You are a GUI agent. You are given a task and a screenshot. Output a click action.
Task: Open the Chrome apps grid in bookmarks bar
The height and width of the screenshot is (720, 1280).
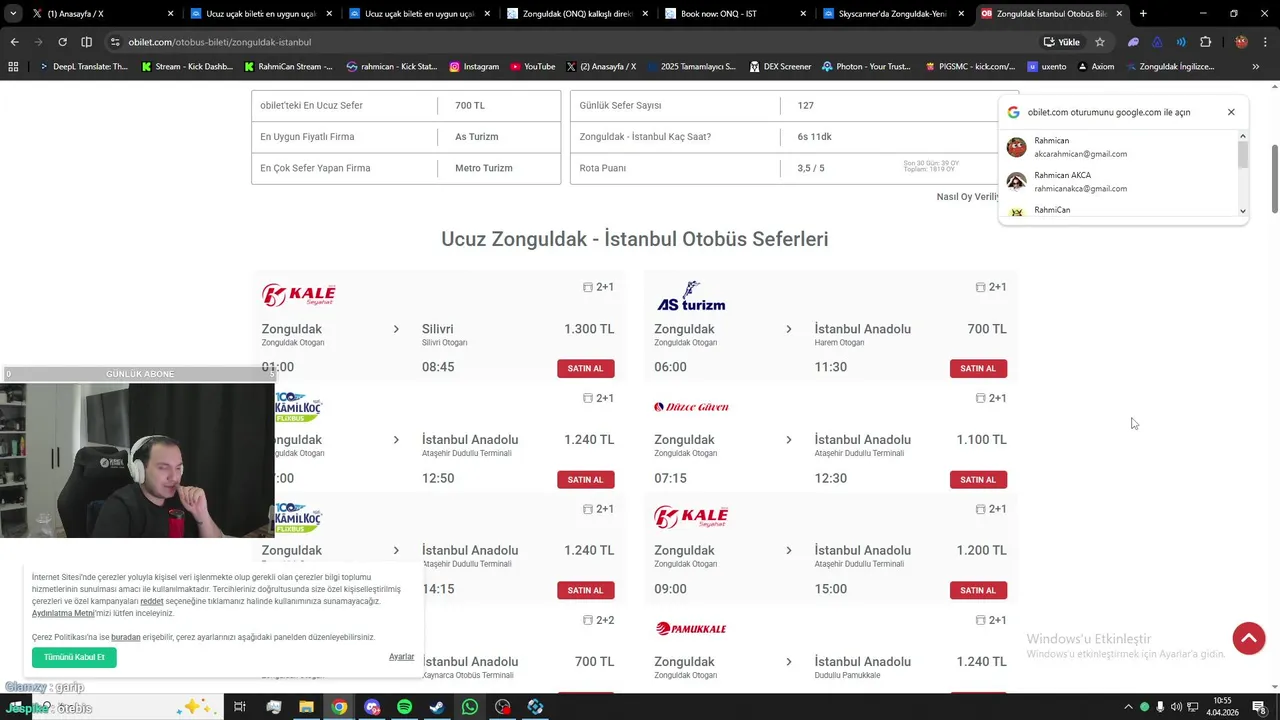click(x=13, y=66)
